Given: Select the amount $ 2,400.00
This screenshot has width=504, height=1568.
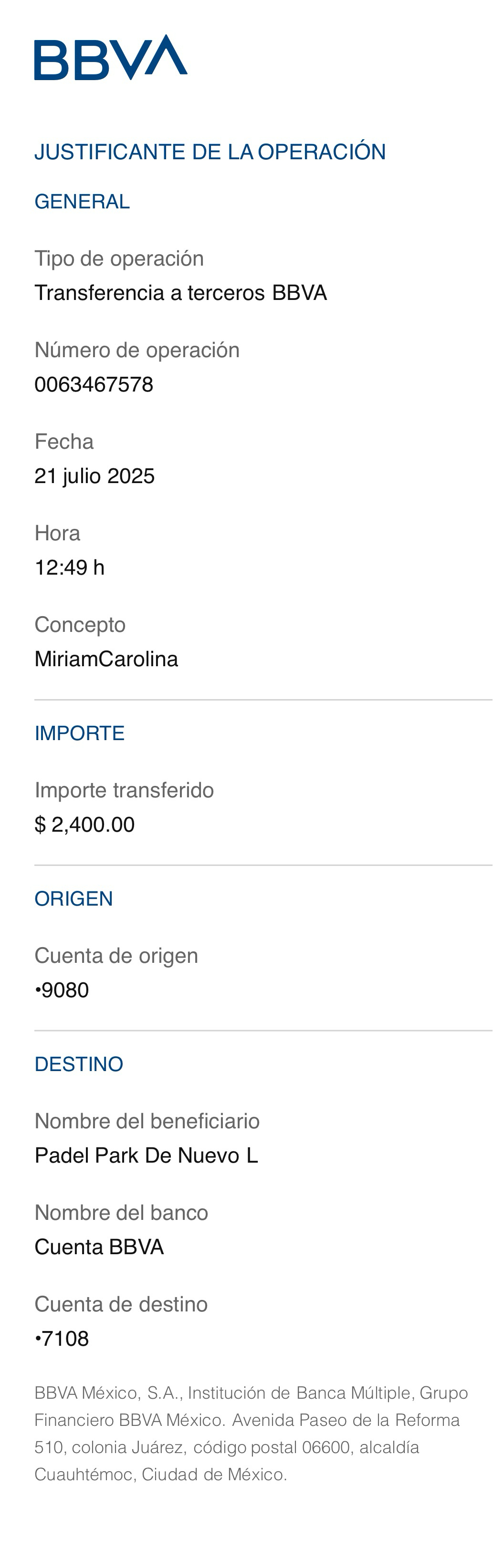Looking at the screenshot, I should point(84,825).
